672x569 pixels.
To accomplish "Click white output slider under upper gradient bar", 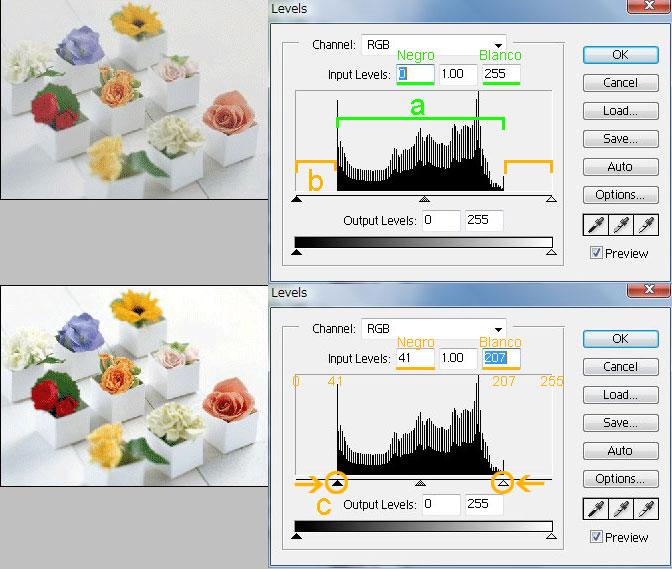I will click(x=552, y=252).
